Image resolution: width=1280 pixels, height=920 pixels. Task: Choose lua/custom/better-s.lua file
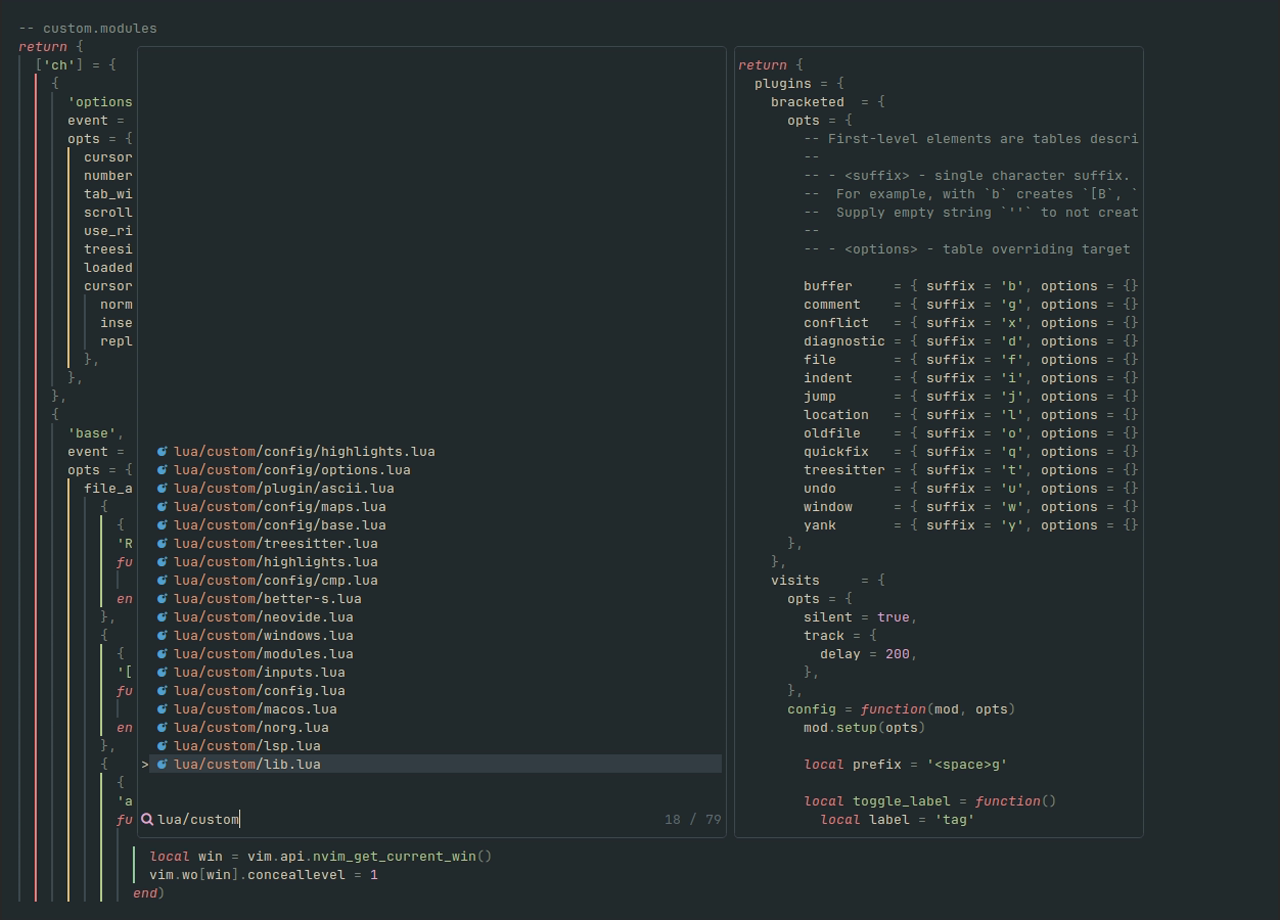click(268, 599)
